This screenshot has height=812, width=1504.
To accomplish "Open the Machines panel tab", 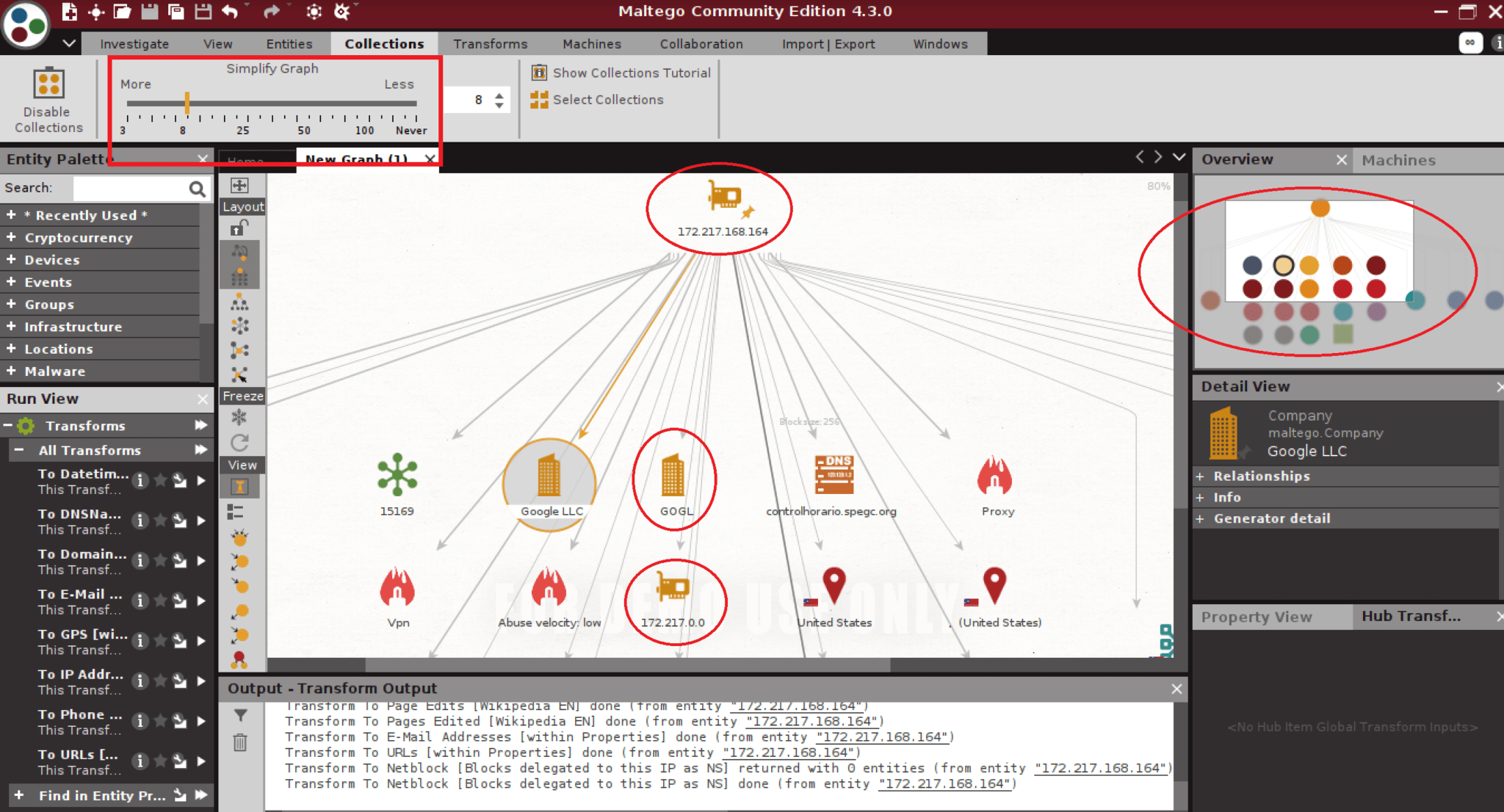I will tap(1398, 160).
